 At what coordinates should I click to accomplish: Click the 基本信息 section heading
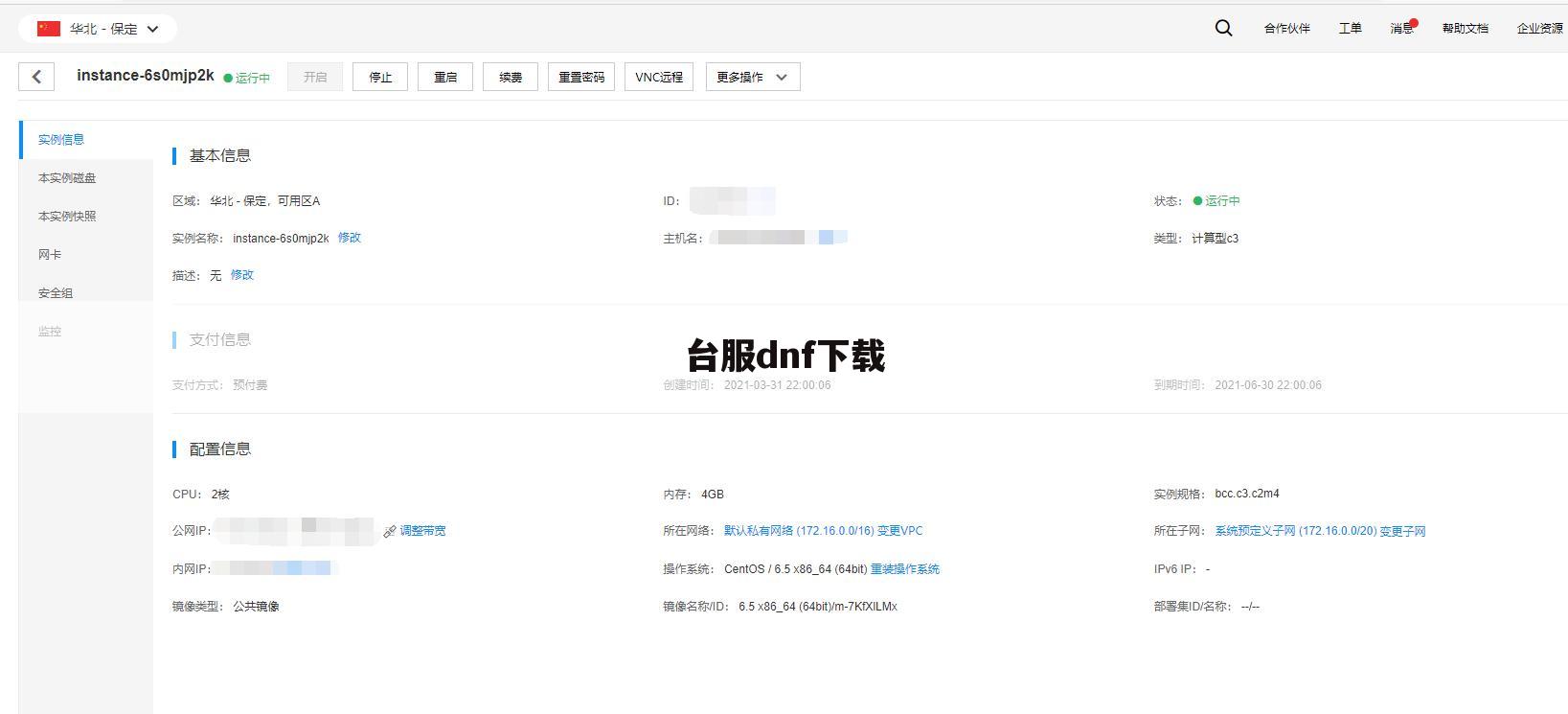pos(220,155)
